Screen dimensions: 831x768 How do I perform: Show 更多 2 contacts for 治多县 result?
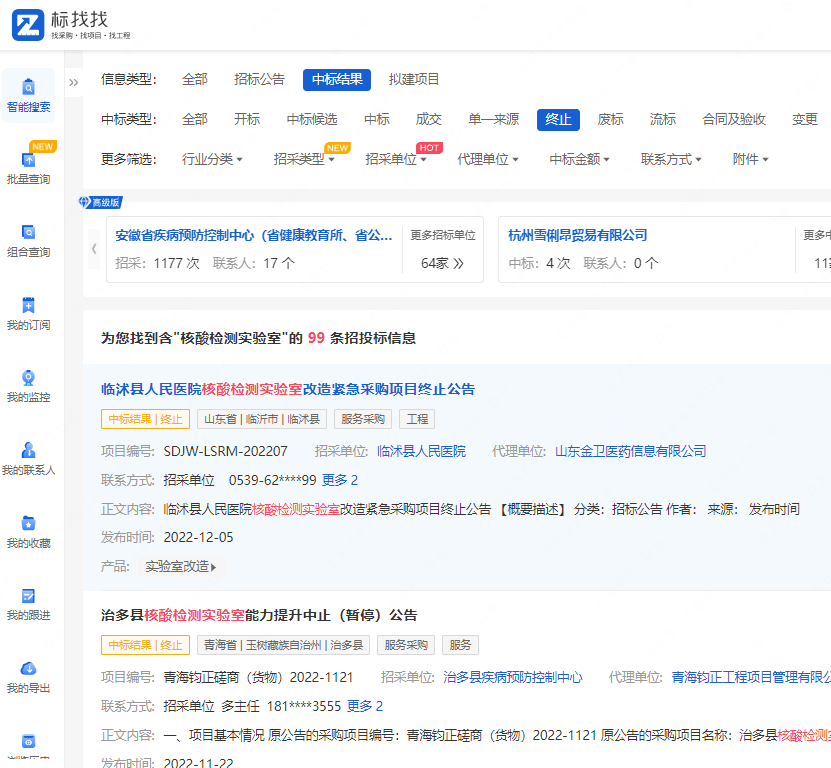point(365,706)
